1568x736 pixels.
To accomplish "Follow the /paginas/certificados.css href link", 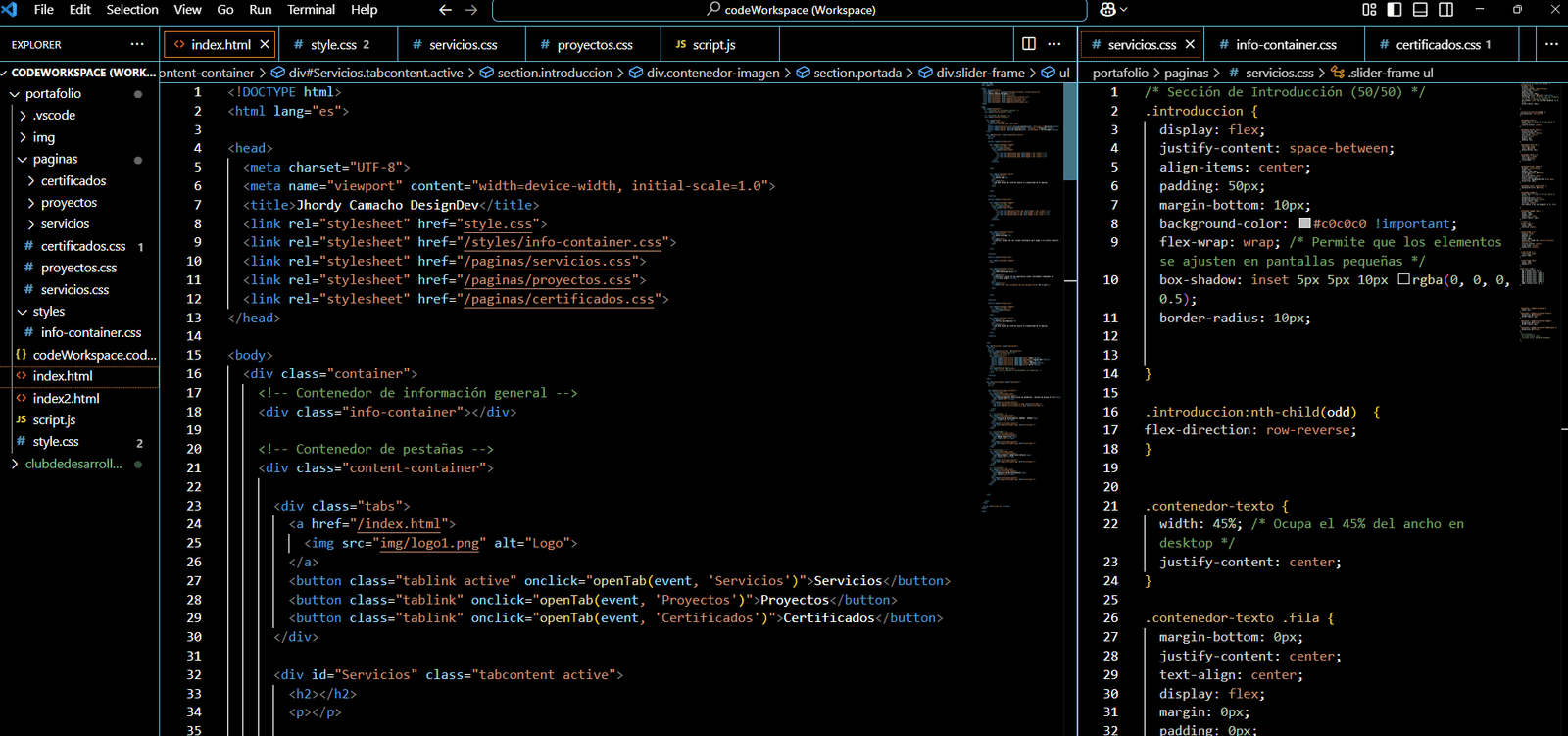I will coord(560,299).
